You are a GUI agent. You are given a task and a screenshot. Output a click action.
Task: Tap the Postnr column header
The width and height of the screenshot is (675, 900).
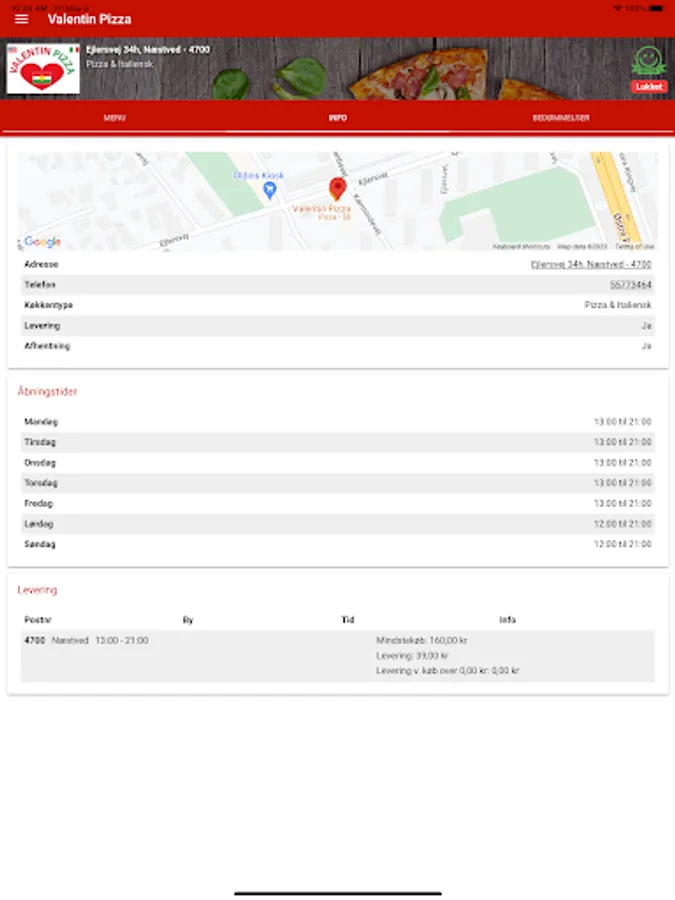pyautogui.click(x=38, y=620)
